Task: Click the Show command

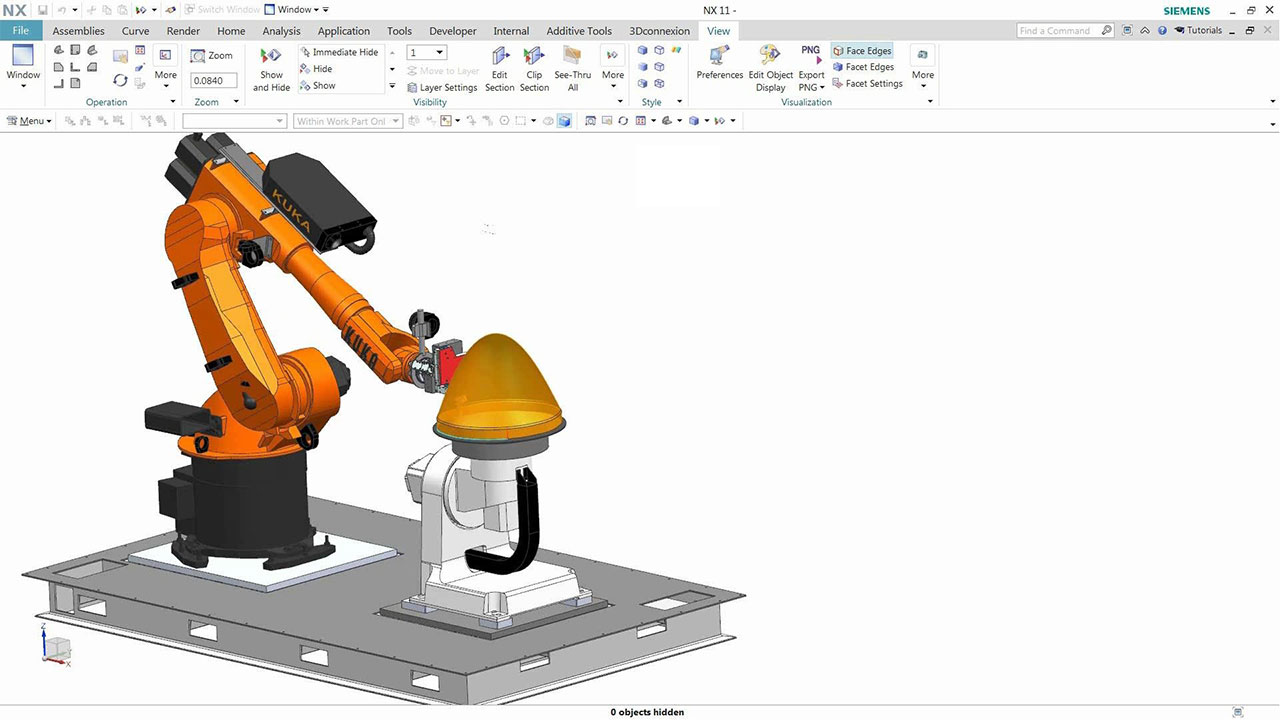Action: (318, 86)
